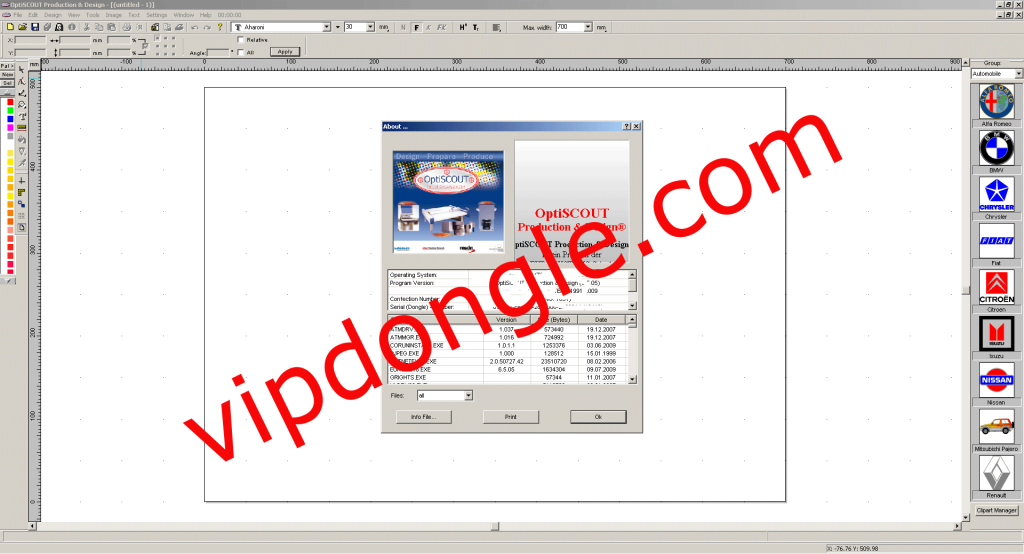1024x554 pixels.
Task: Open help with the yellow question mark icon
Action: (219, 27)
